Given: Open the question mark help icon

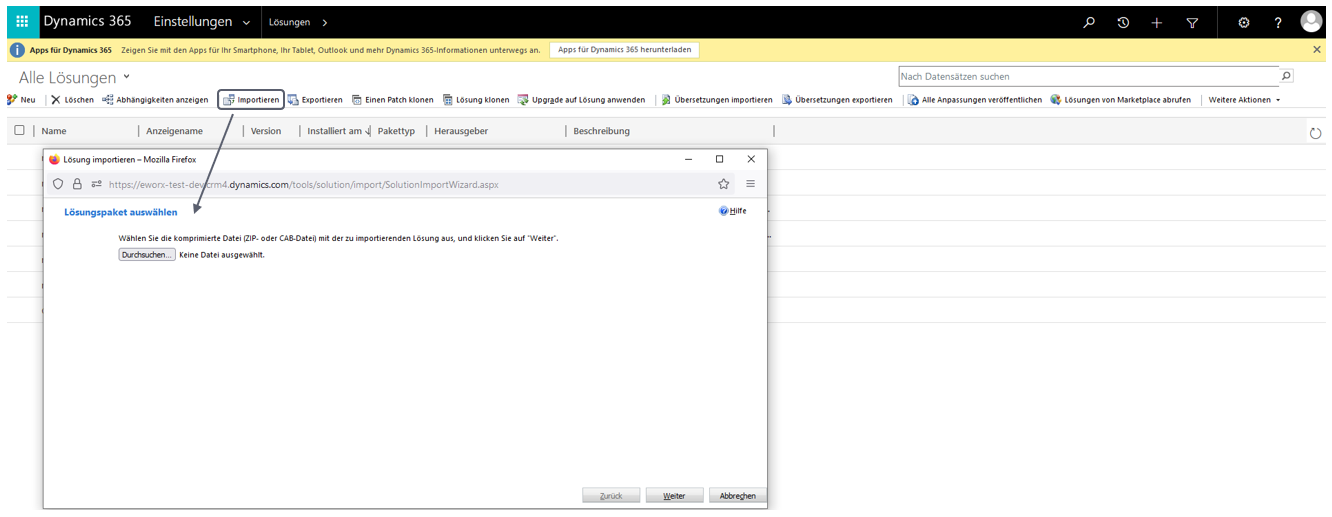Looking at the screenshot, I should (1278, 22).
